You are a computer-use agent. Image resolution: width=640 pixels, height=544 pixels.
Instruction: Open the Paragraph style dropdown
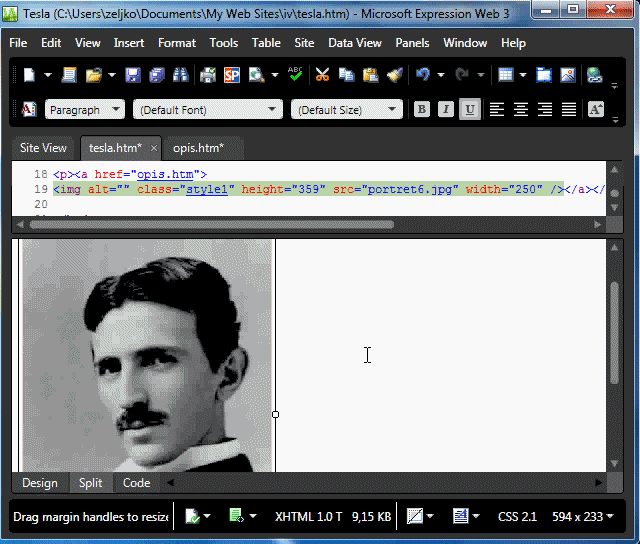tap(85, 110)
